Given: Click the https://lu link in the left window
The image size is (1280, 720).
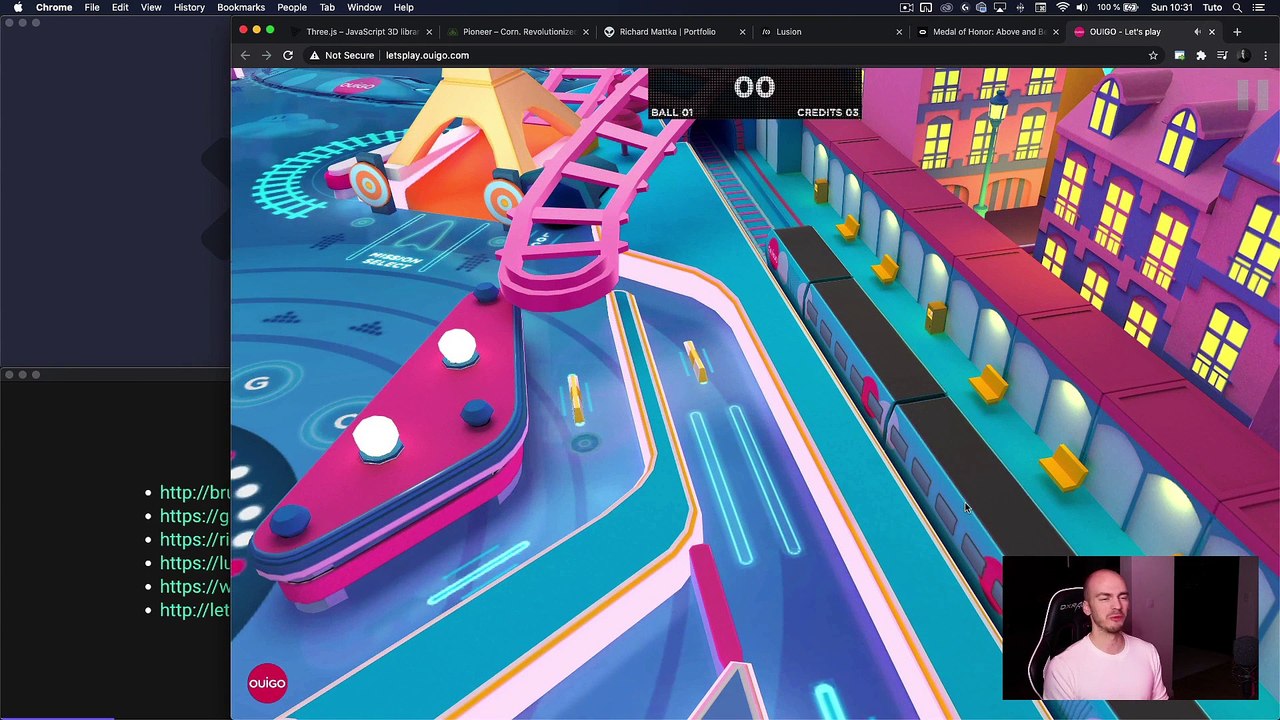Looking at the screenshot, I should pos(195,563).
